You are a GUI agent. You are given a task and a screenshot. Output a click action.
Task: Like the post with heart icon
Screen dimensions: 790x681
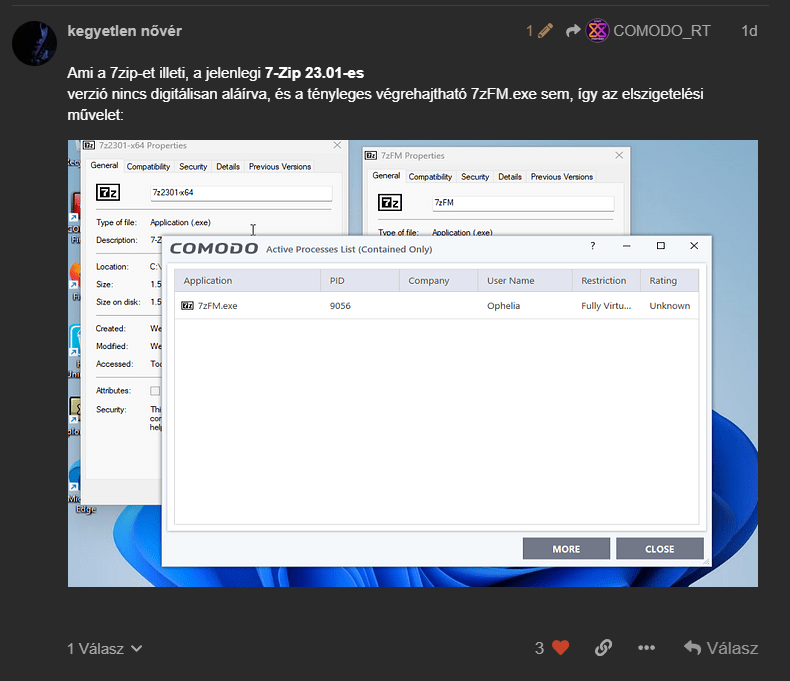point(560,648)
